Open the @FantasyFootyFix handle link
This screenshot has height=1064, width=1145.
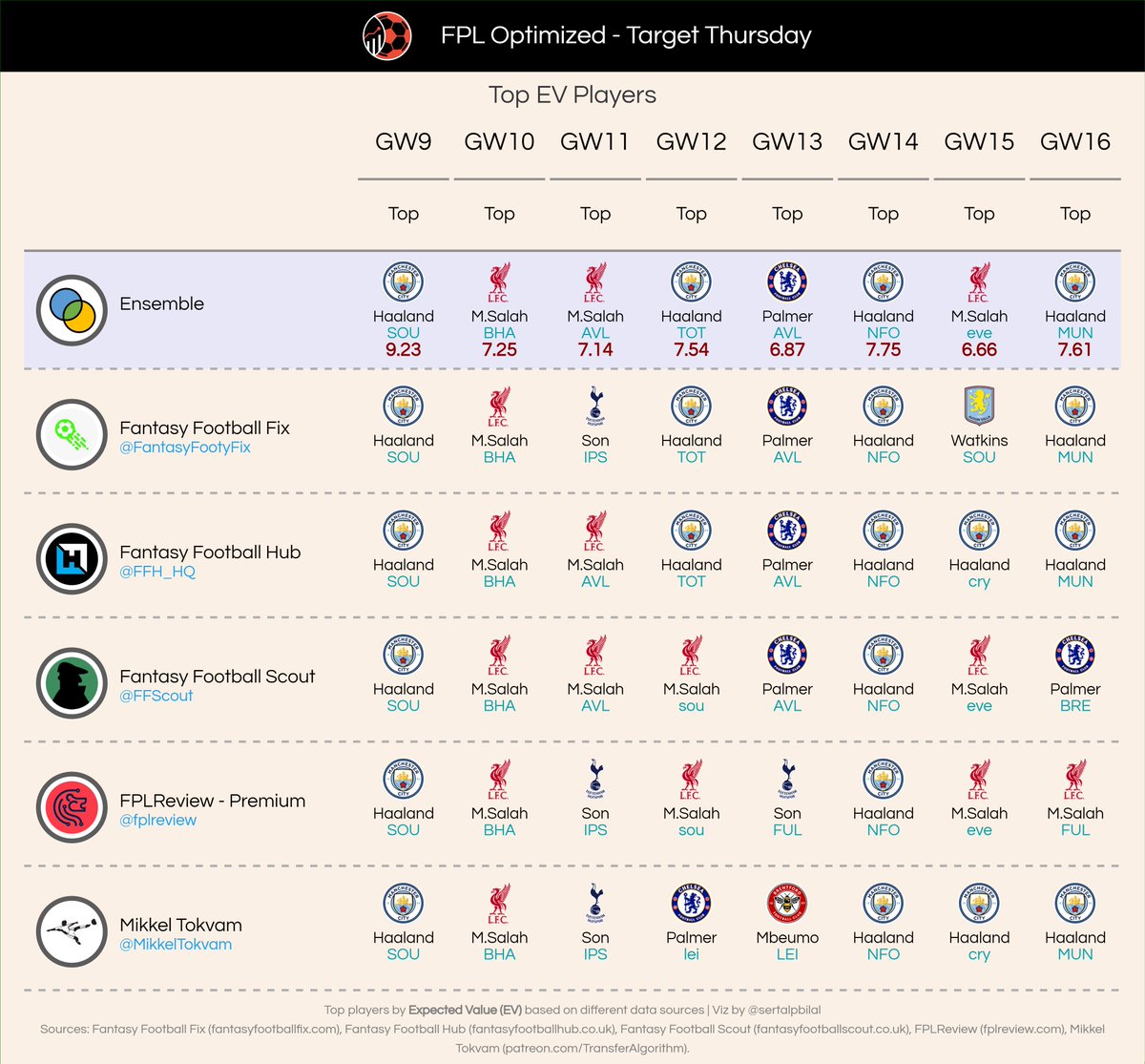(185, 447)
